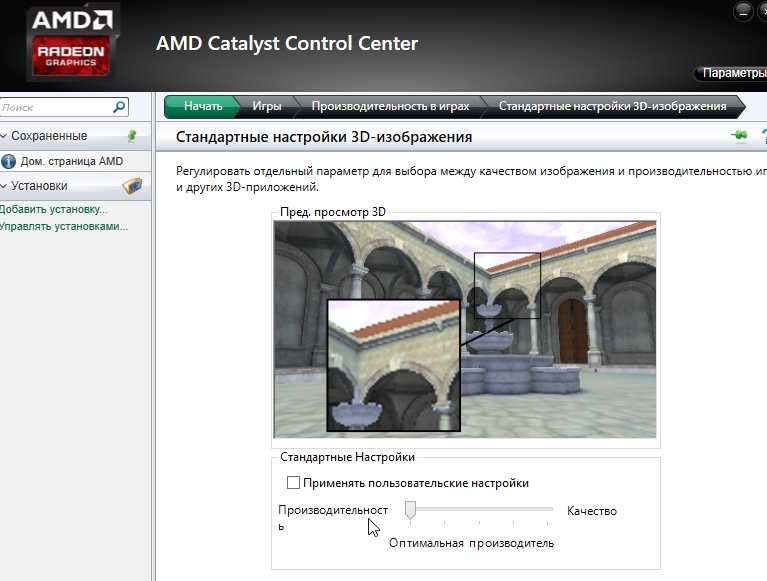
Task: Click Управлять установками link
Action: 64,226
